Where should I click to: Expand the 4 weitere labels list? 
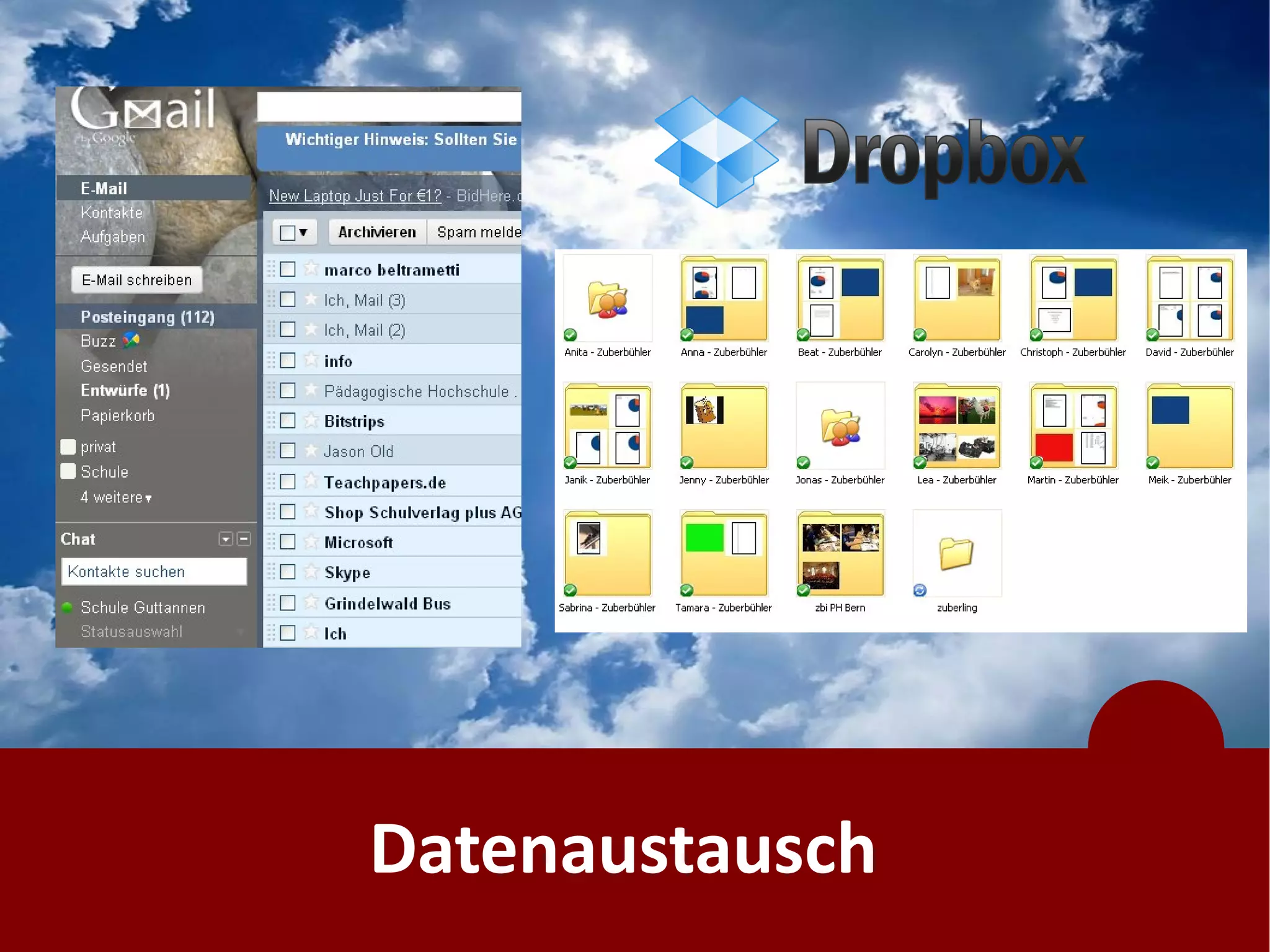[x=117, y=497]
